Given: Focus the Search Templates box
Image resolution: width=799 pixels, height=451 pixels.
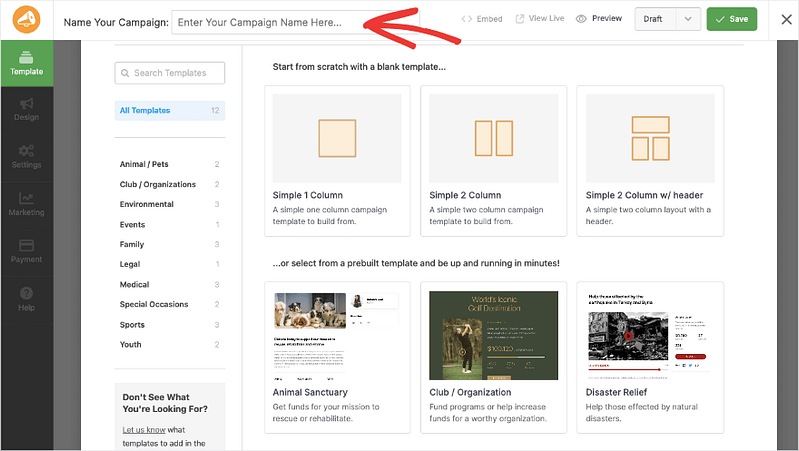Looking at the screenshot, I should (x=170, y=73).
